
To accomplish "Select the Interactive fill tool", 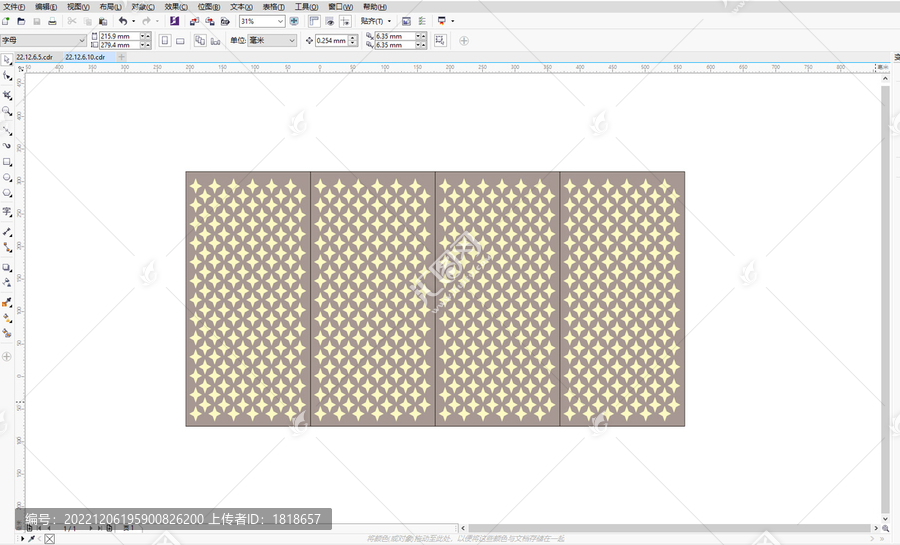I will (6, 318).
